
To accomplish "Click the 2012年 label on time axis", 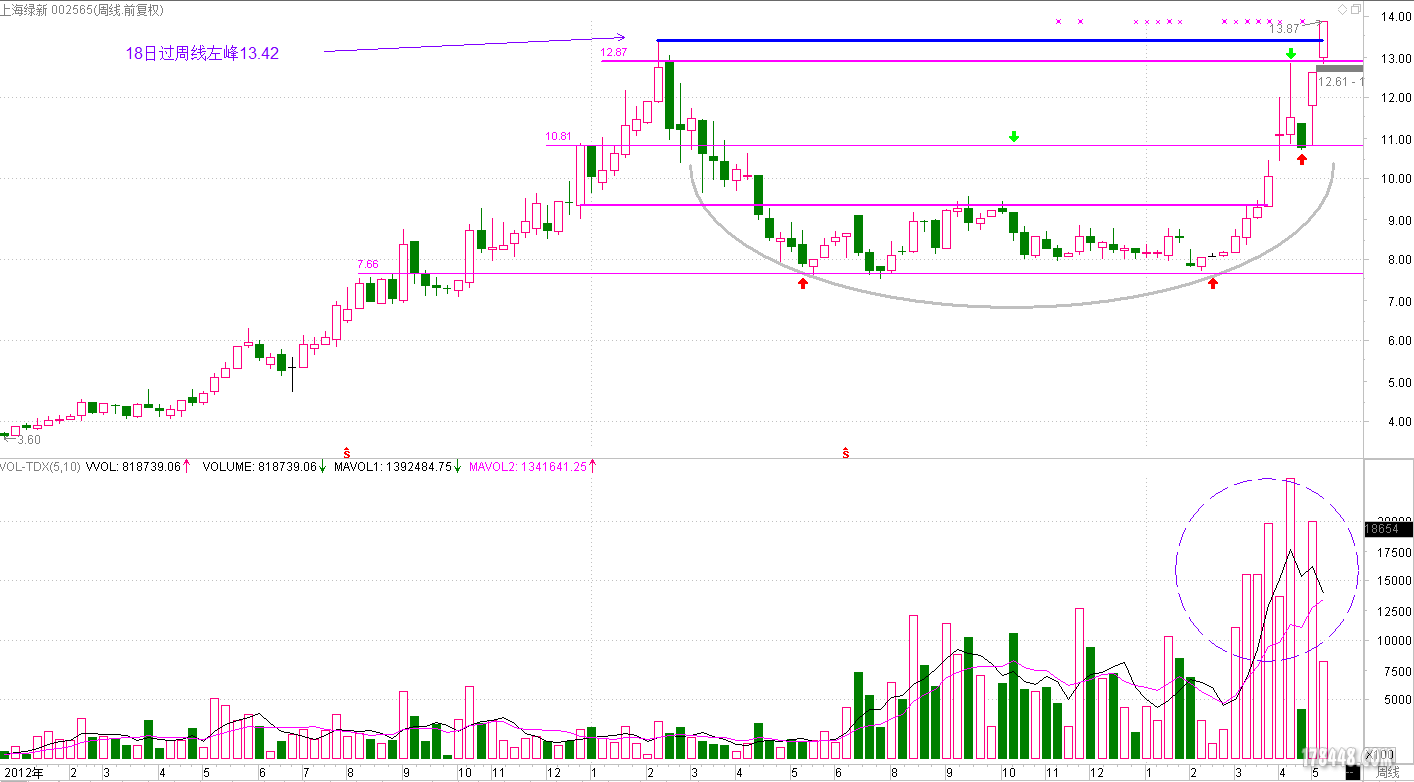I will click(24, 773).
